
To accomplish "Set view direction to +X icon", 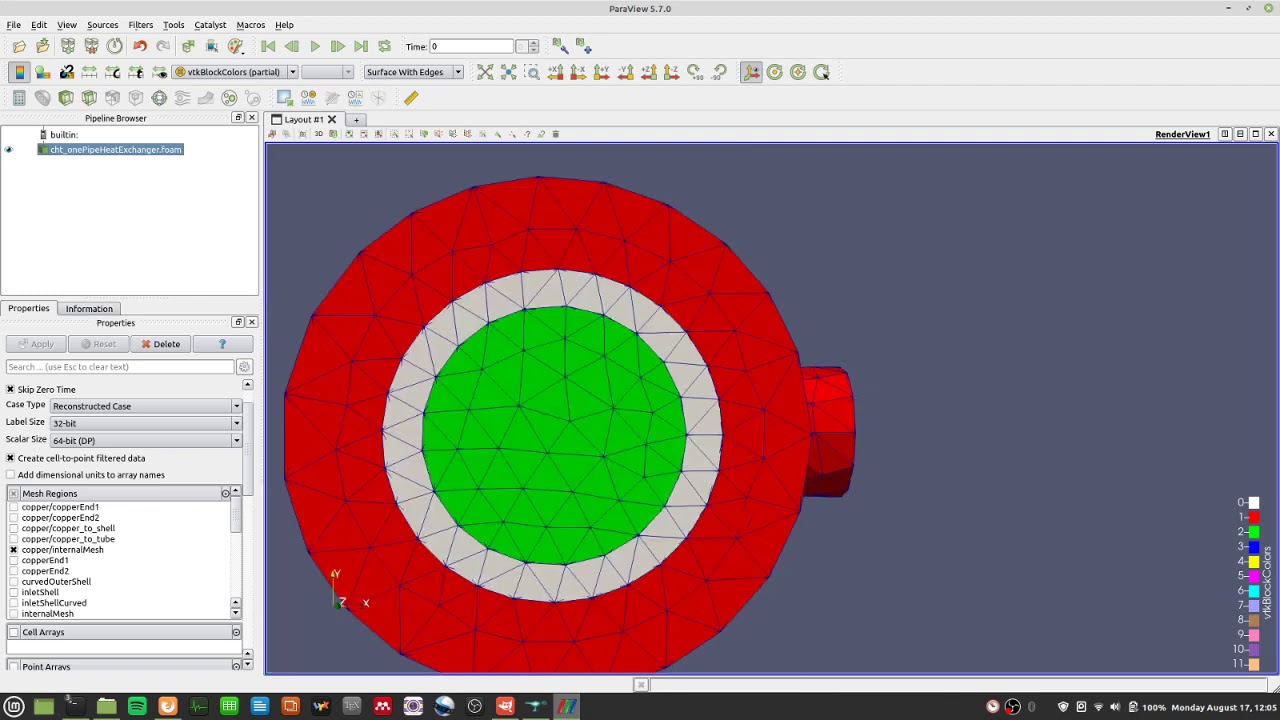I will tap(555, 72).
